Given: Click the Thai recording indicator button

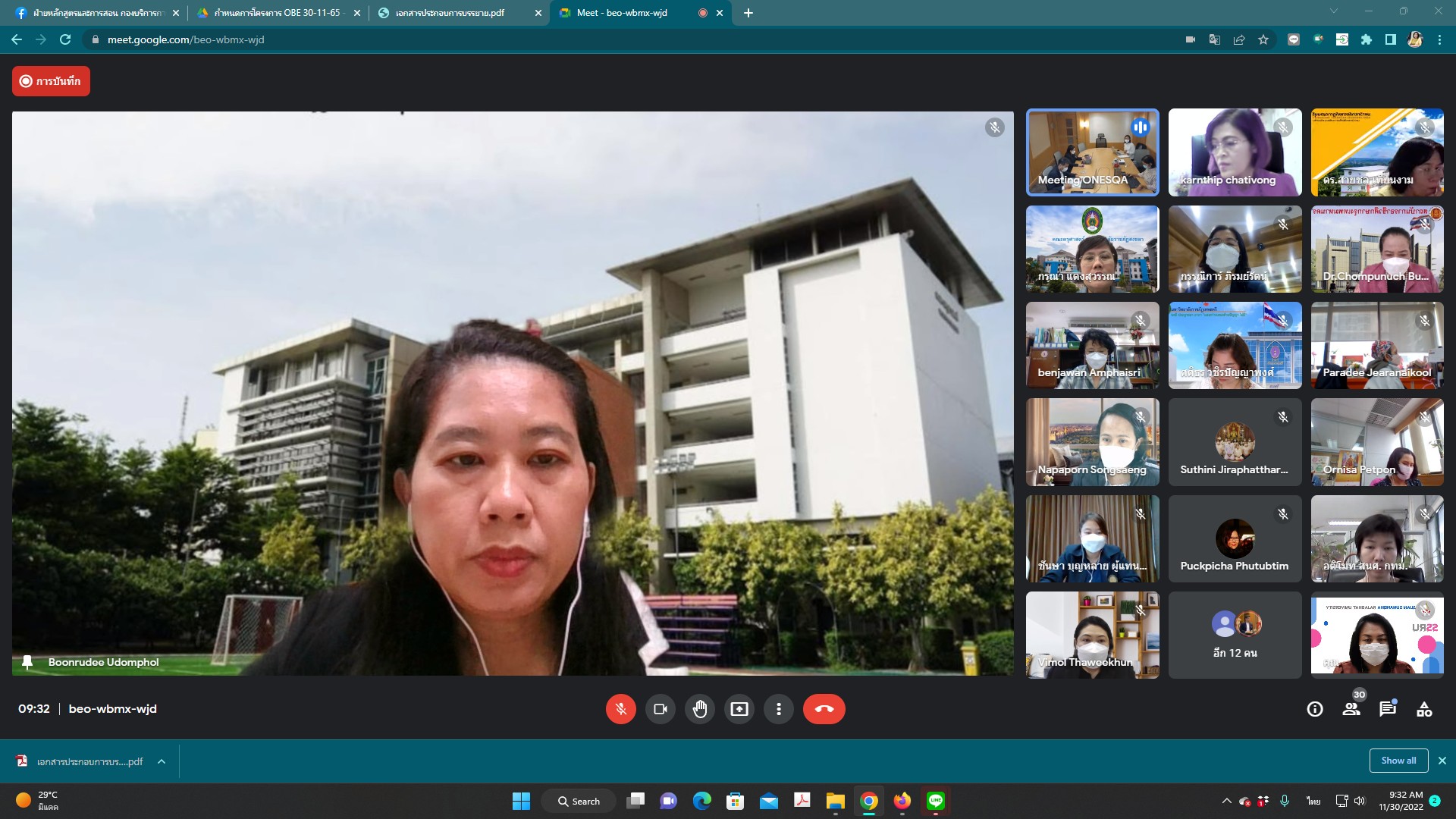Looking at the screenshot, I should [51, 81].
